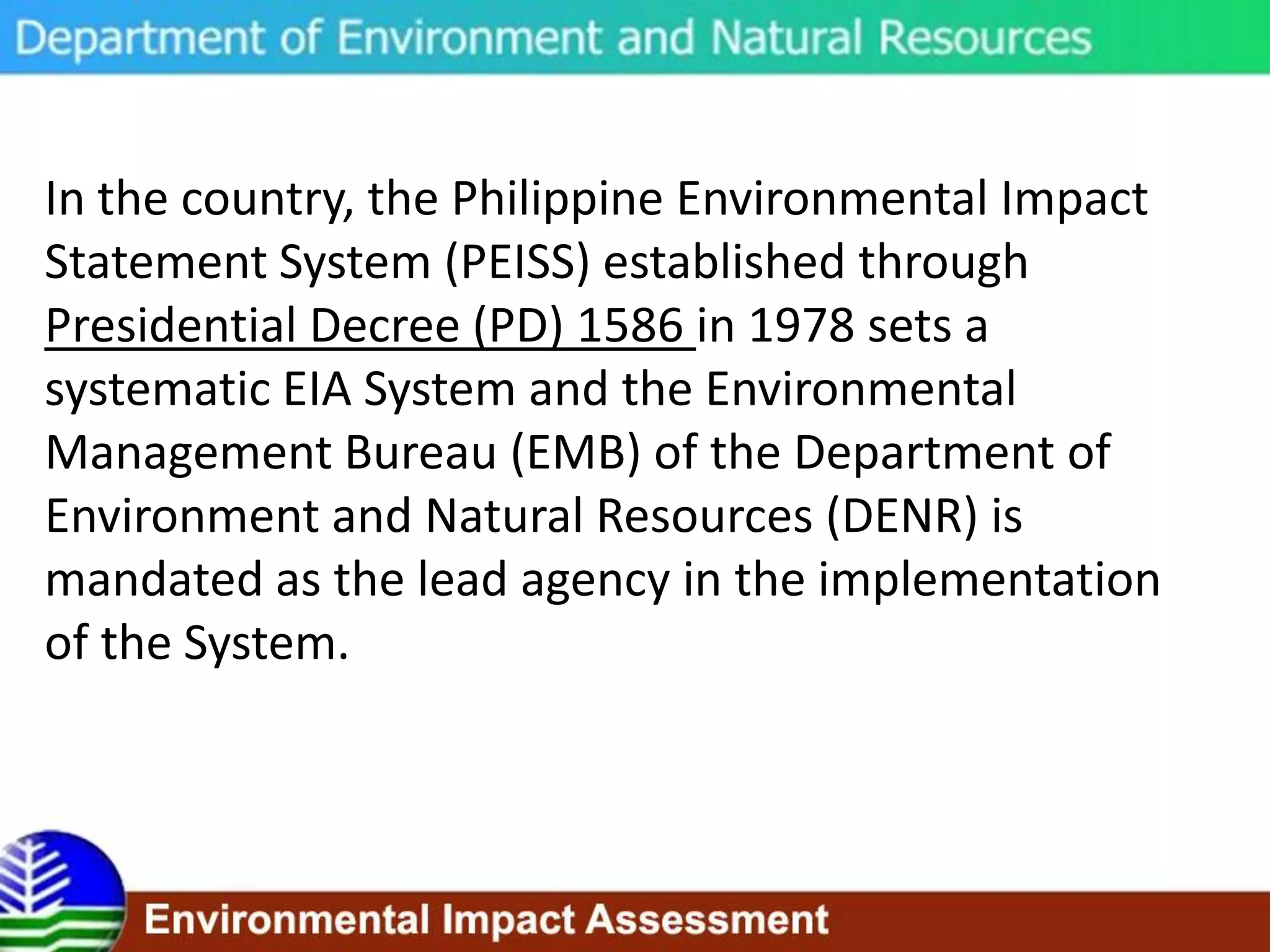Image resolution: width=1270 pixels, height=952 pixels.
Task: Click the words 'Natural Resources' in the header
Action: tap(900, 37)
